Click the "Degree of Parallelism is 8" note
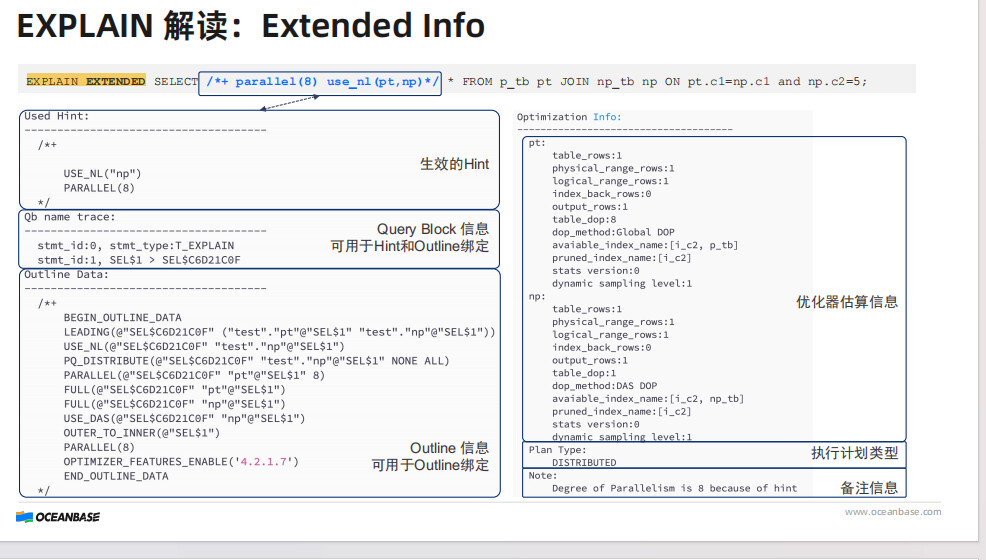Screen dimensions: 986x560 coord(674,488)
